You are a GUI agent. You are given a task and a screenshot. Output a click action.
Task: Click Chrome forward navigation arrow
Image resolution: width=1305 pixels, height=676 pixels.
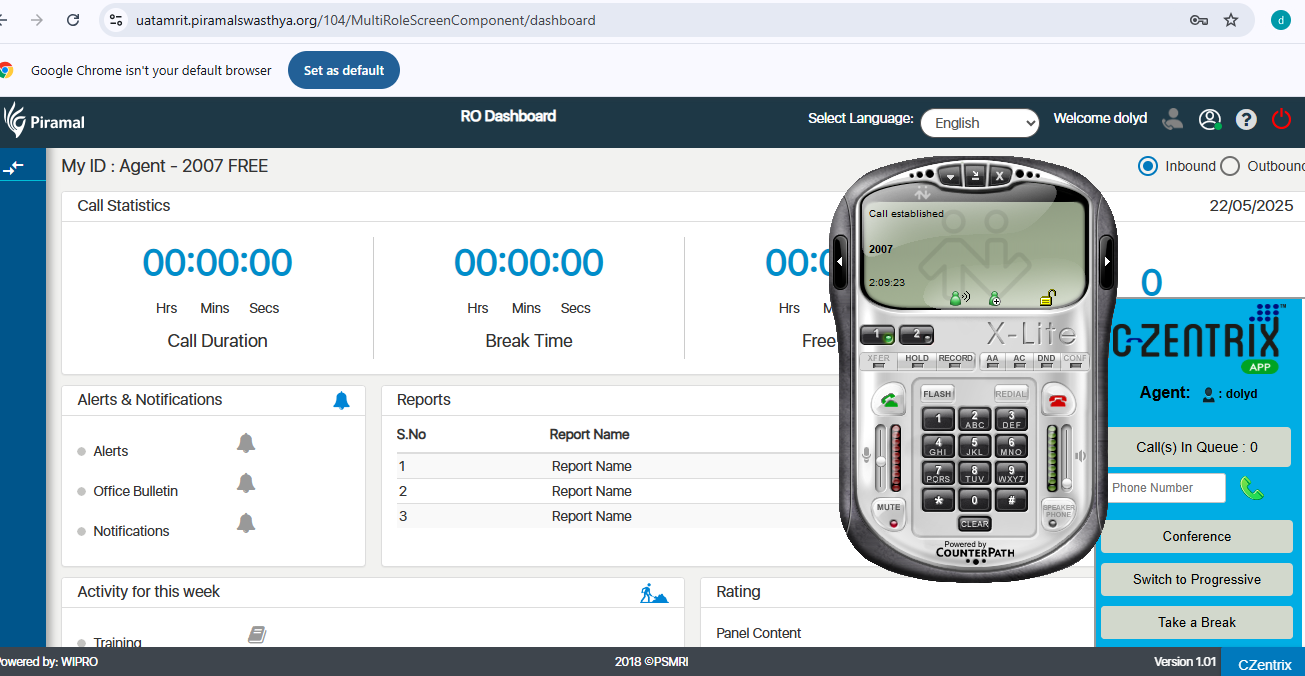point(37,20)
